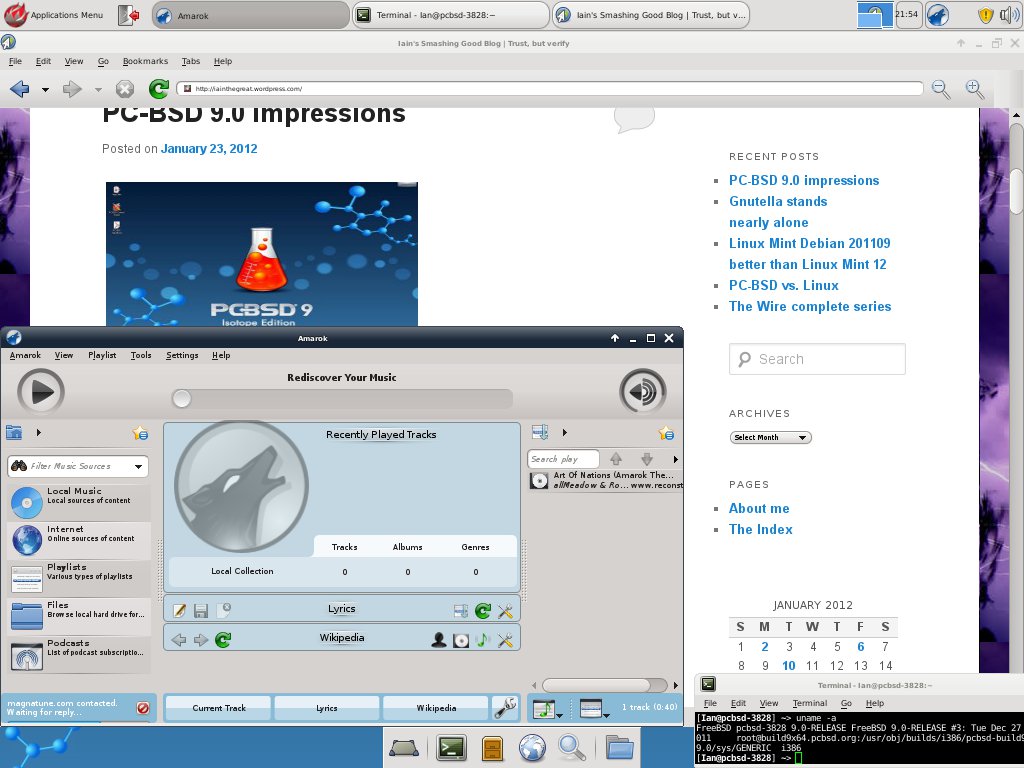Open Tabs menu in browser
Viewport: 1024px width, 768px height.
191,61
